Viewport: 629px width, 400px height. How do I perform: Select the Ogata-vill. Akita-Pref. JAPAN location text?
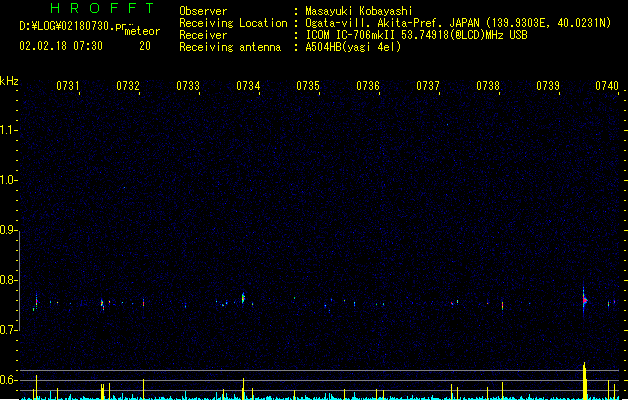[x=458, y=23]
